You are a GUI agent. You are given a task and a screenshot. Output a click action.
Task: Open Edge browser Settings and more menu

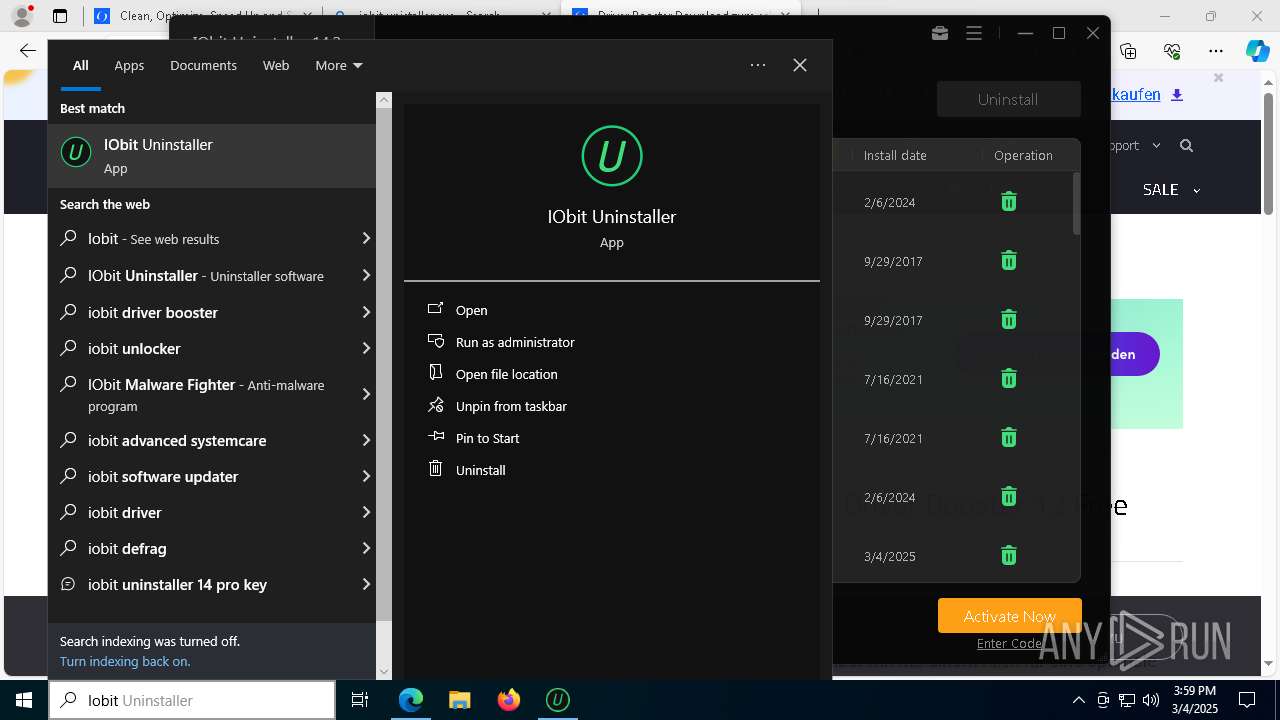click(1216, 51)
